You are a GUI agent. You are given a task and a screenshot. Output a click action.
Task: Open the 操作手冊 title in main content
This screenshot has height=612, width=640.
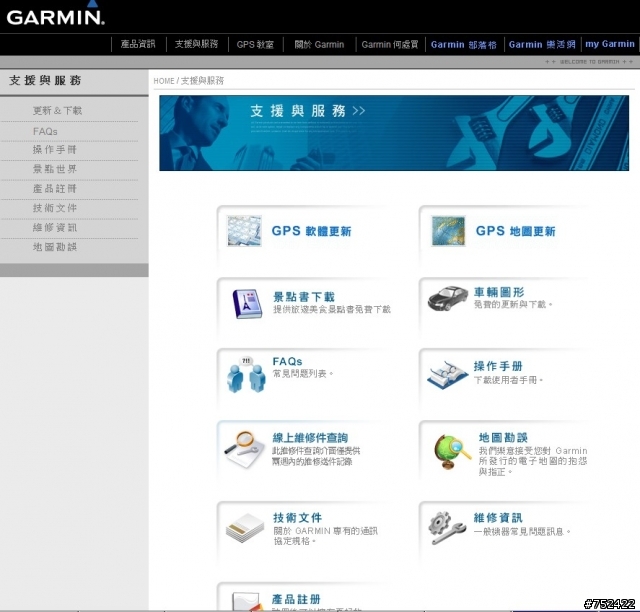(x=498, y=366)
